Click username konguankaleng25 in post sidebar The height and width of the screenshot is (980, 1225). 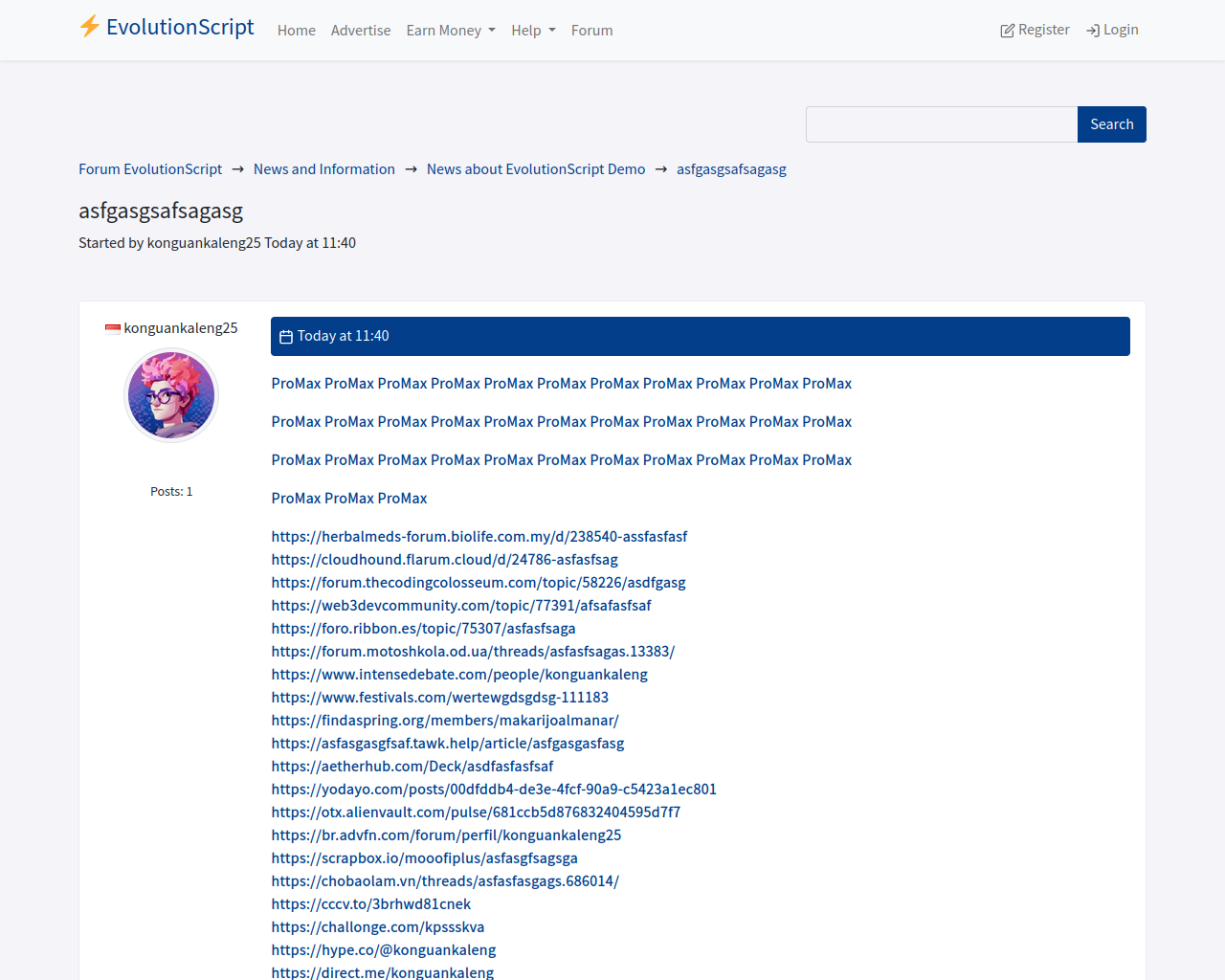click(x=181, y=328)
